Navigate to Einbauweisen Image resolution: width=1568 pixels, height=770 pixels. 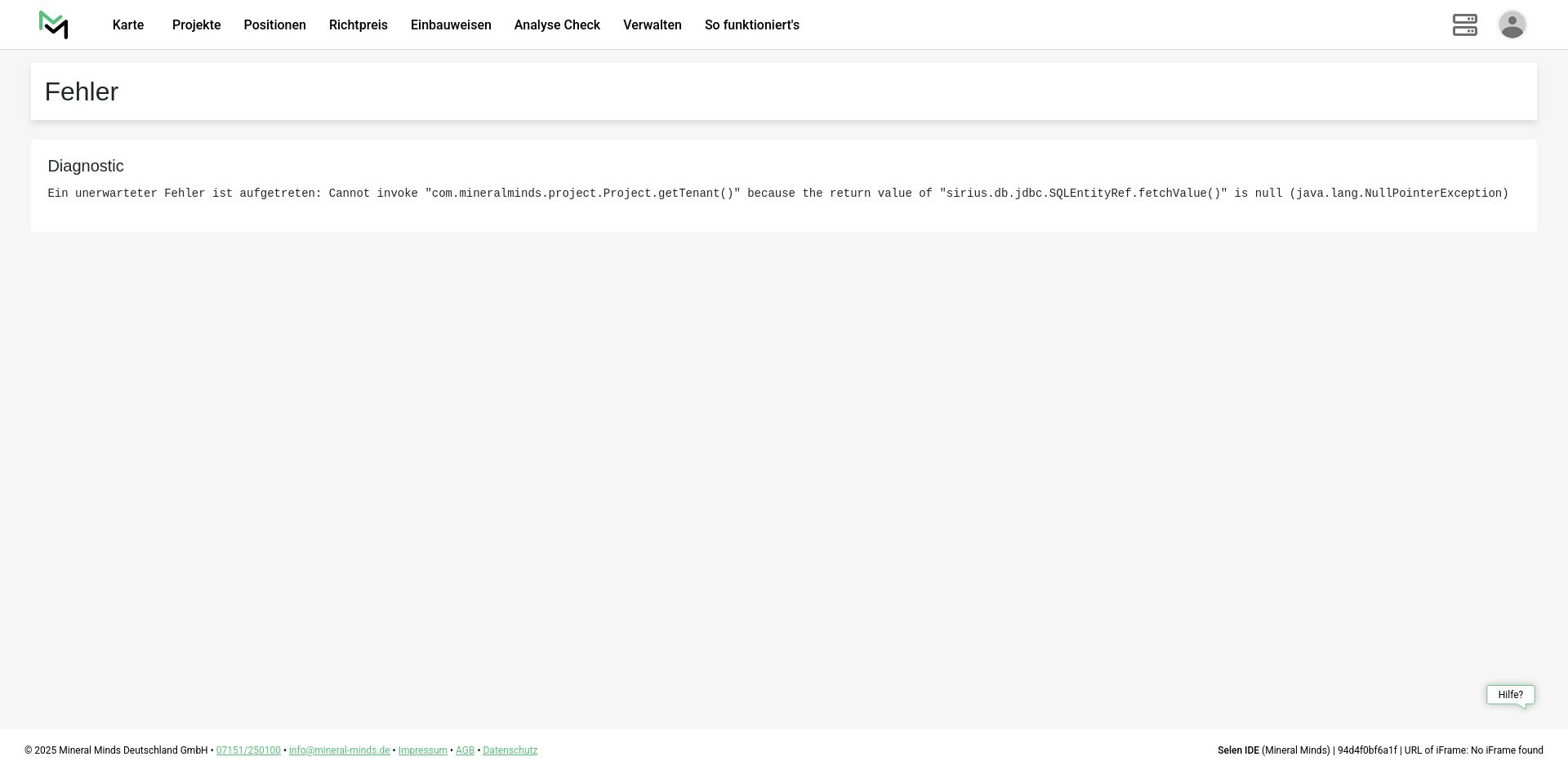[451, 25]
